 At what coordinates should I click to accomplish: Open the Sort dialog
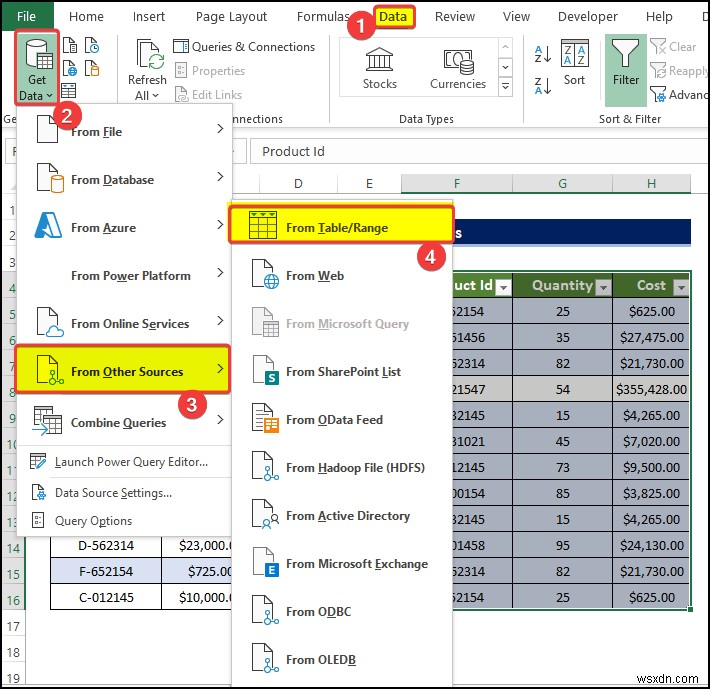coord(575,62)
